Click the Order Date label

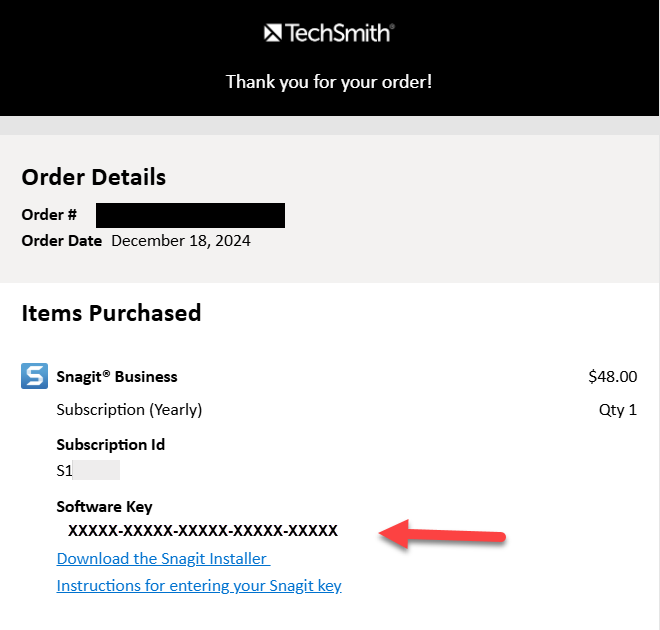(61, 241)
